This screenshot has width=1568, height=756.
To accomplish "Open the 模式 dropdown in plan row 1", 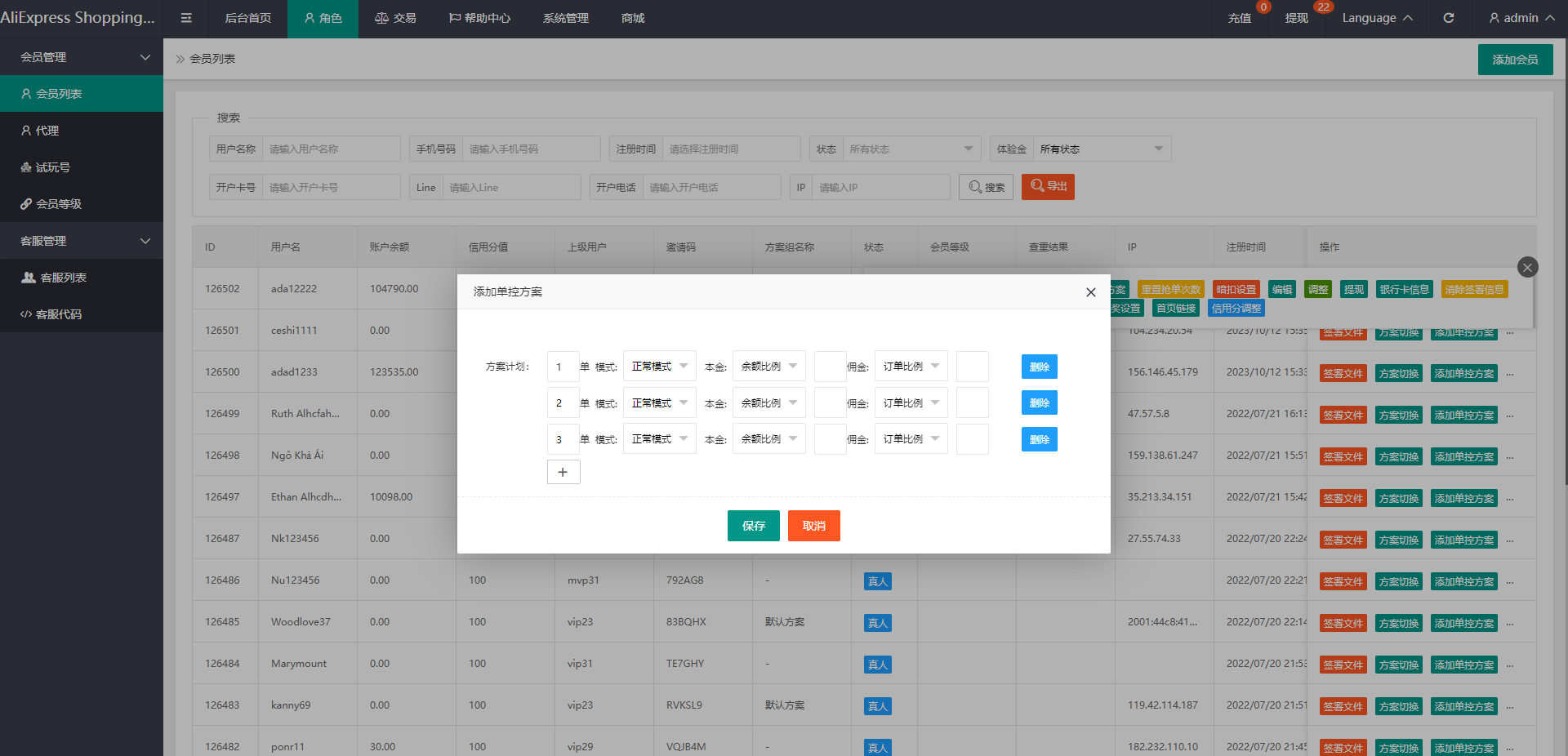I will [659, 367].
